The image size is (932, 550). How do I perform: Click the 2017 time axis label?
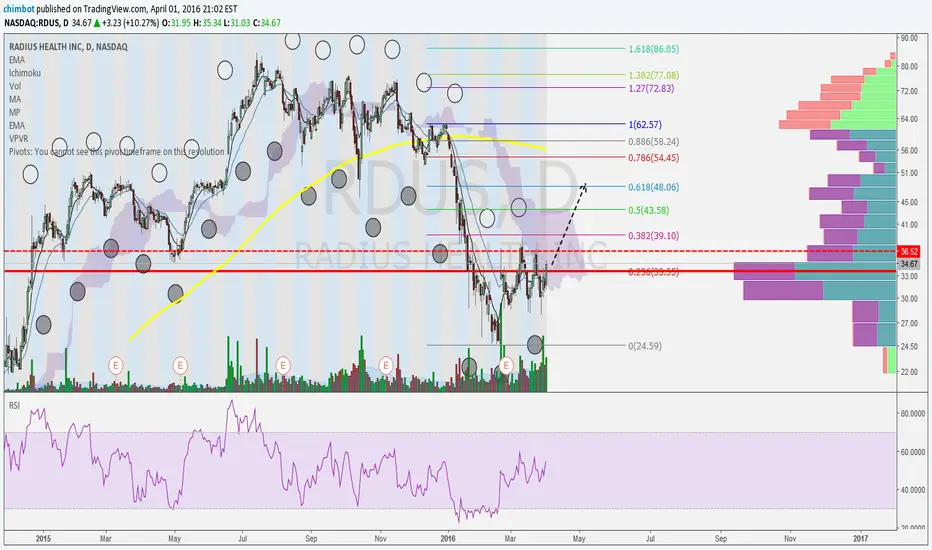[x=861, y=539]
